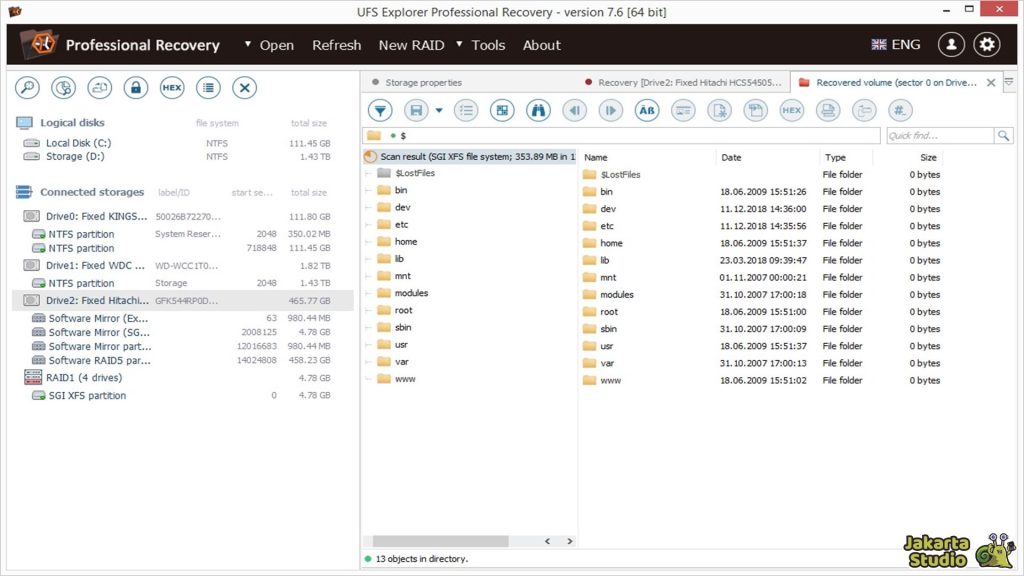Viewport: 1024px width, 576px height.
Task: Open the About menu
Action: click(541, 45)
